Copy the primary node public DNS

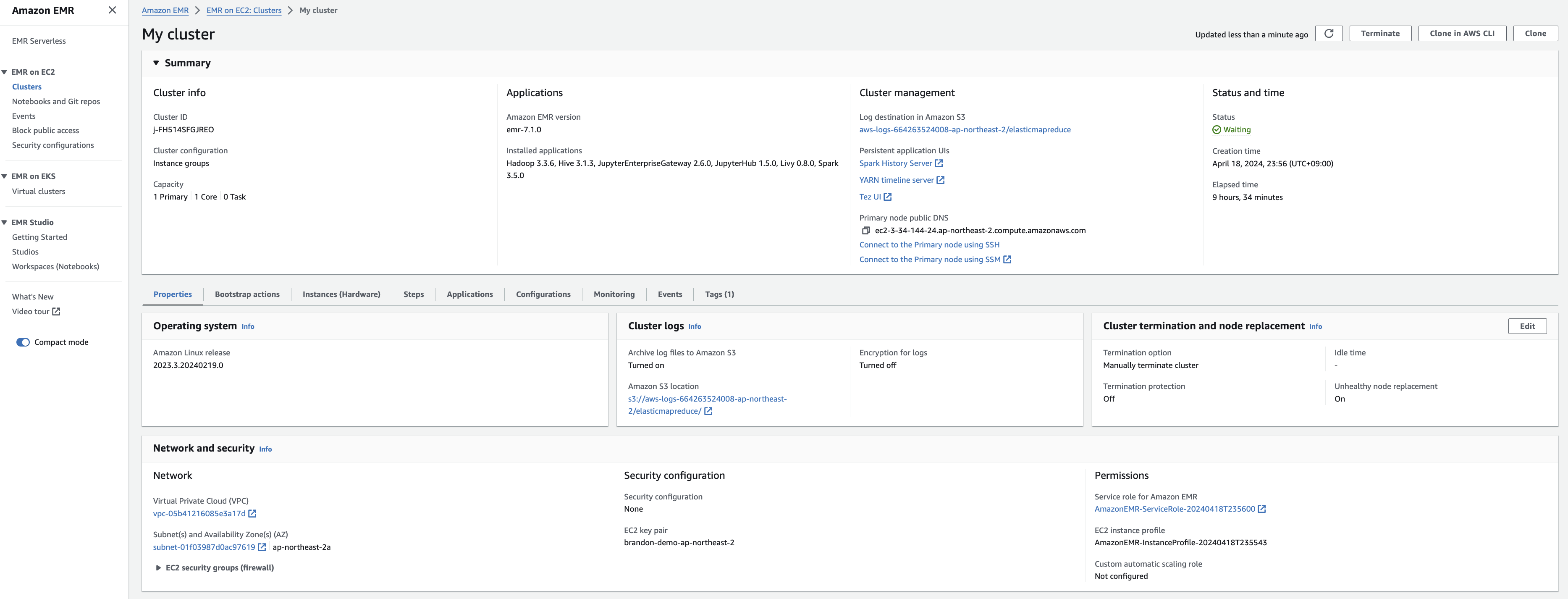(865, 231)
